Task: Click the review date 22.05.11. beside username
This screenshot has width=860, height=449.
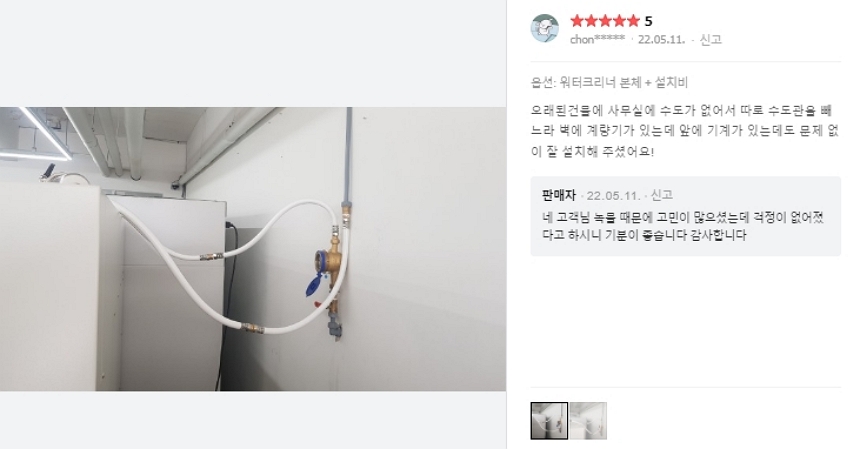Action: tap(661, 39)
